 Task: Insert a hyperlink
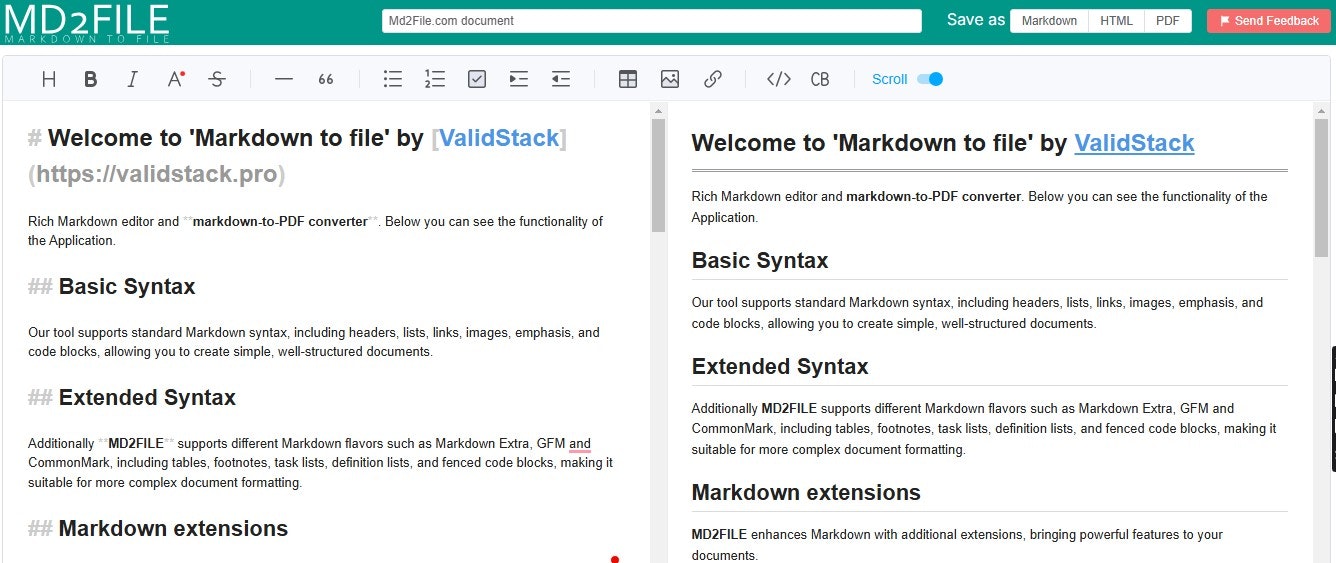pyautogui.click(x=712, y=79)
